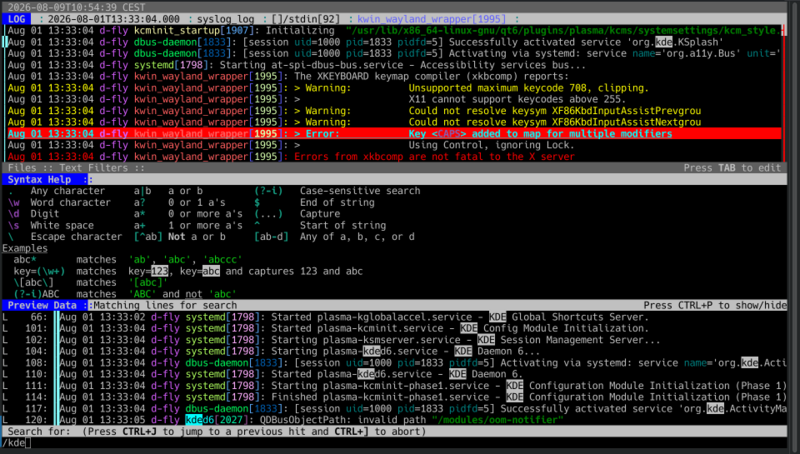Viewport: 800px width, 454px height.
Task: Click the LOG view label
Action: pyautogui.click(x=16, y=19)
